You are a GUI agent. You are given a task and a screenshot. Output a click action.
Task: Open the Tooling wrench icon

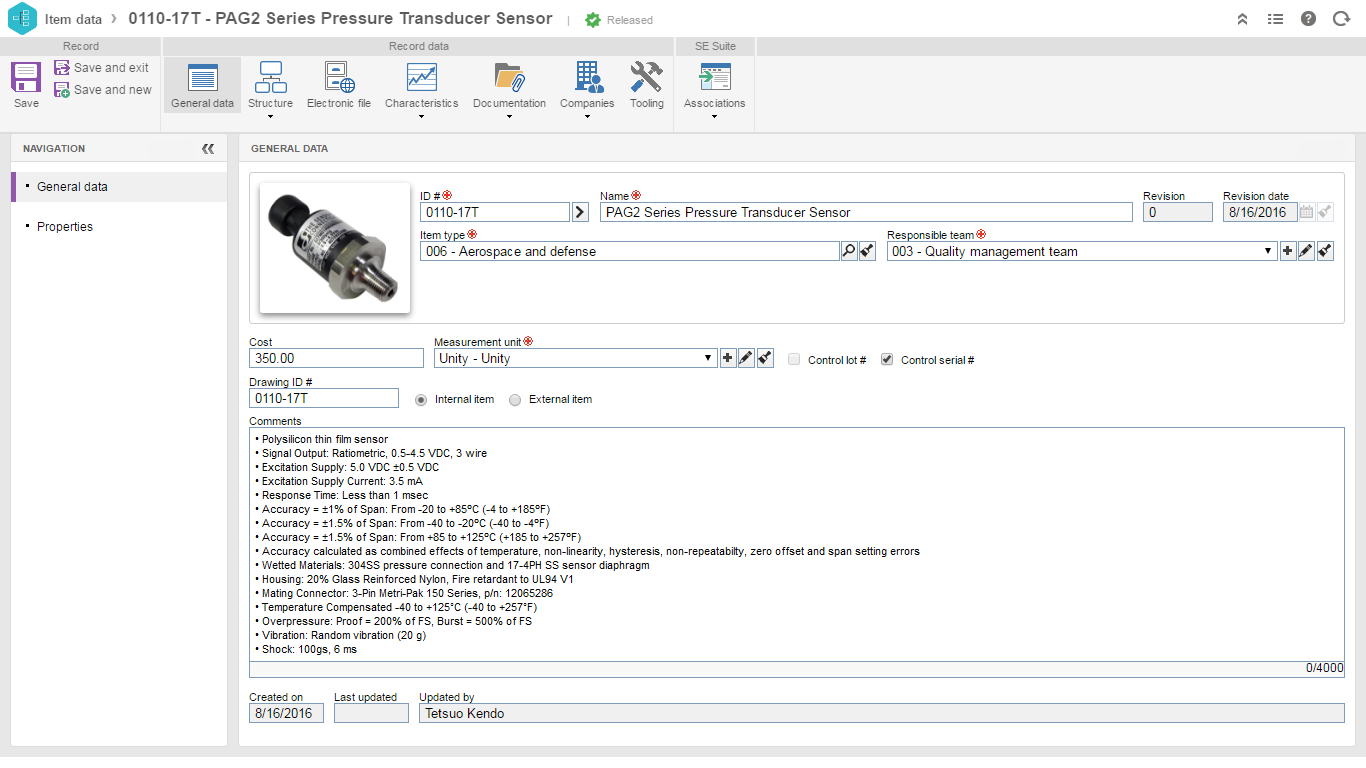(x=647, y=77)
